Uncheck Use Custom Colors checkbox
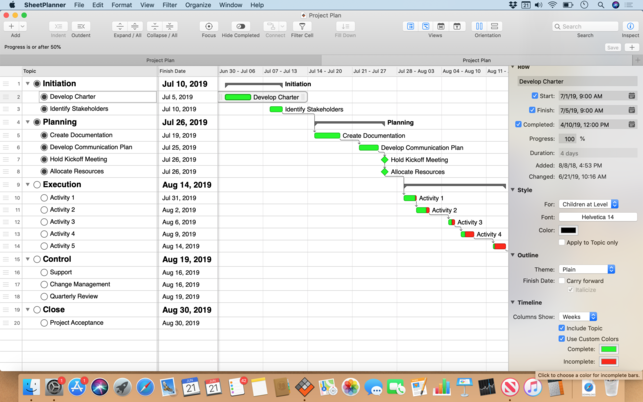The width and height of the screenshot is (643, 402). click(x=562, y=338)
